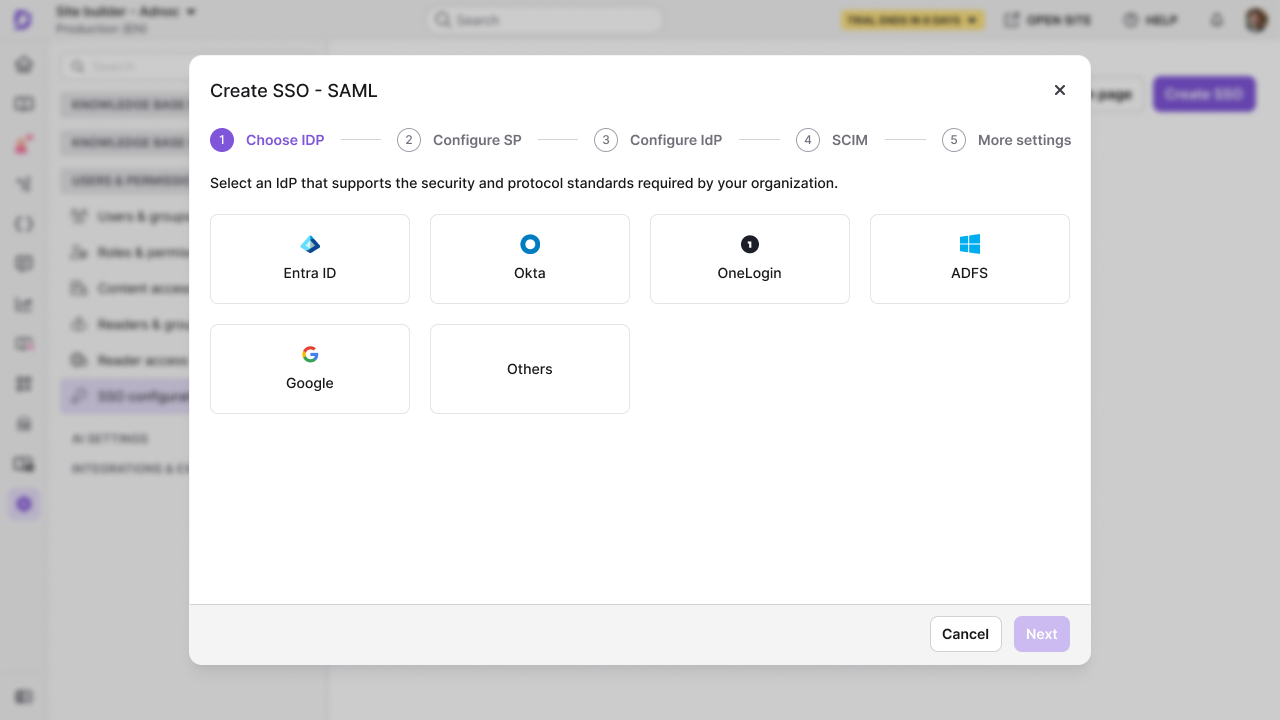Expand the Site builder project dropdown
Image resolution: width=1280 pixels, height=720 pixels.
126,12
